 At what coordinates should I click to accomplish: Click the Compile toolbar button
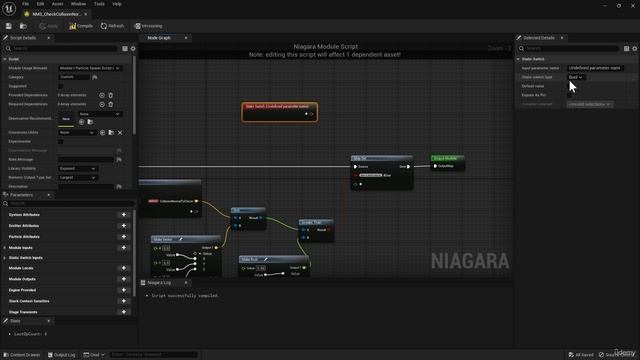pyautogui.click(x=81, y=26)
